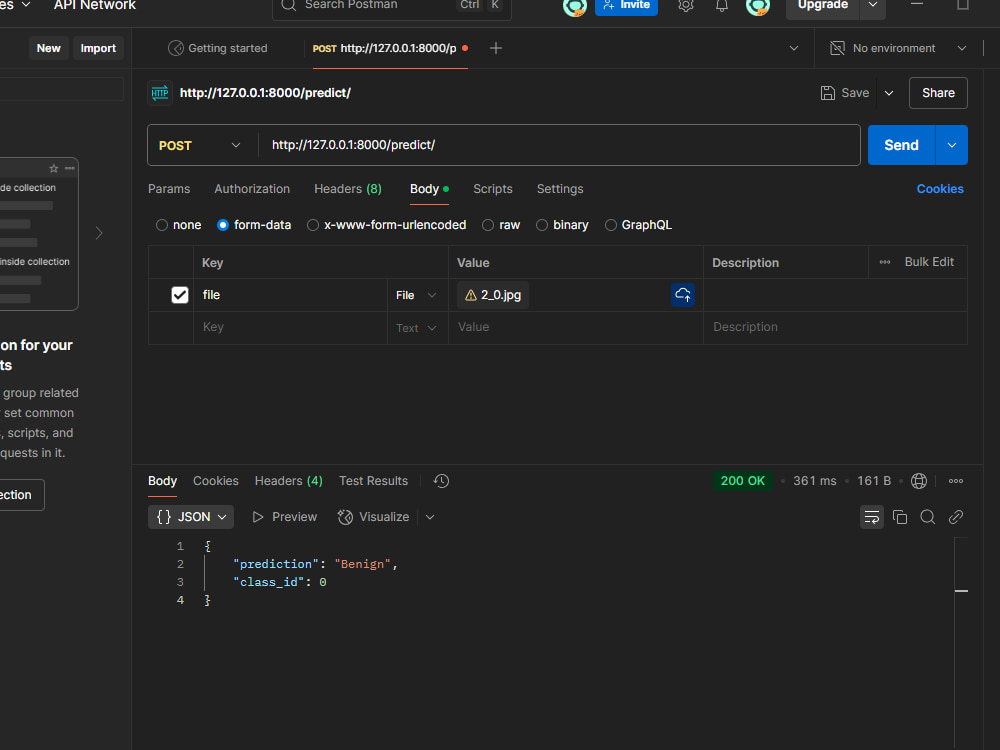This screenshot has width=1000, height=750.
Task: Click the New button
Action: point(48,48)
